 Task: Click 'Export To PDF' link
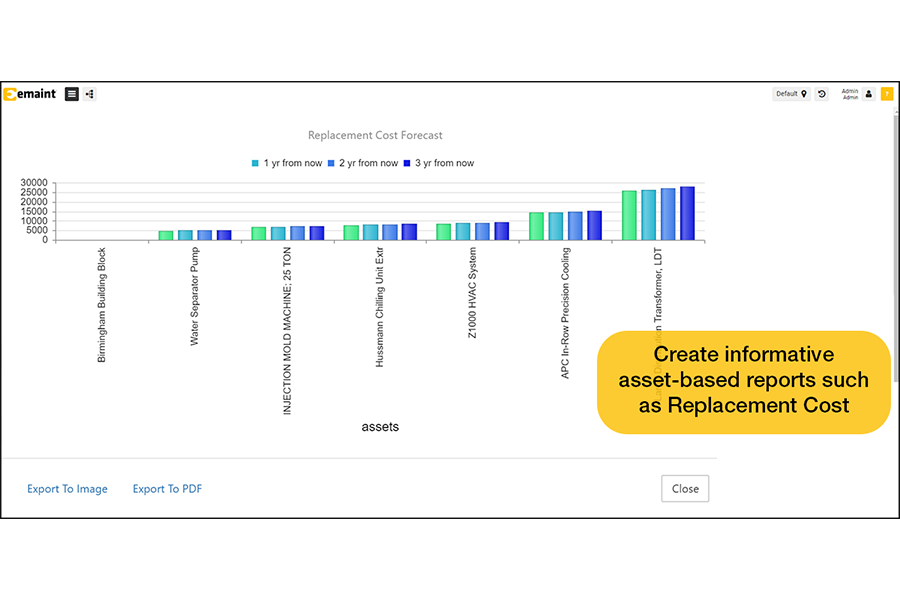click(167, 489)
